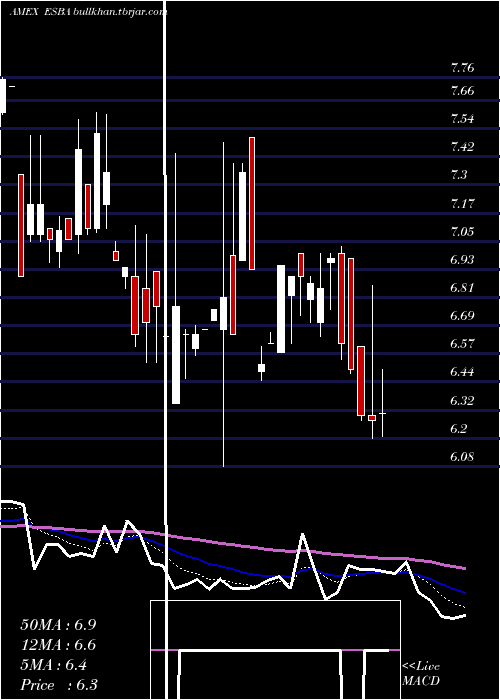Click the blue 12MA line's right end
This screenshot has width=500, height=700.
465,592
